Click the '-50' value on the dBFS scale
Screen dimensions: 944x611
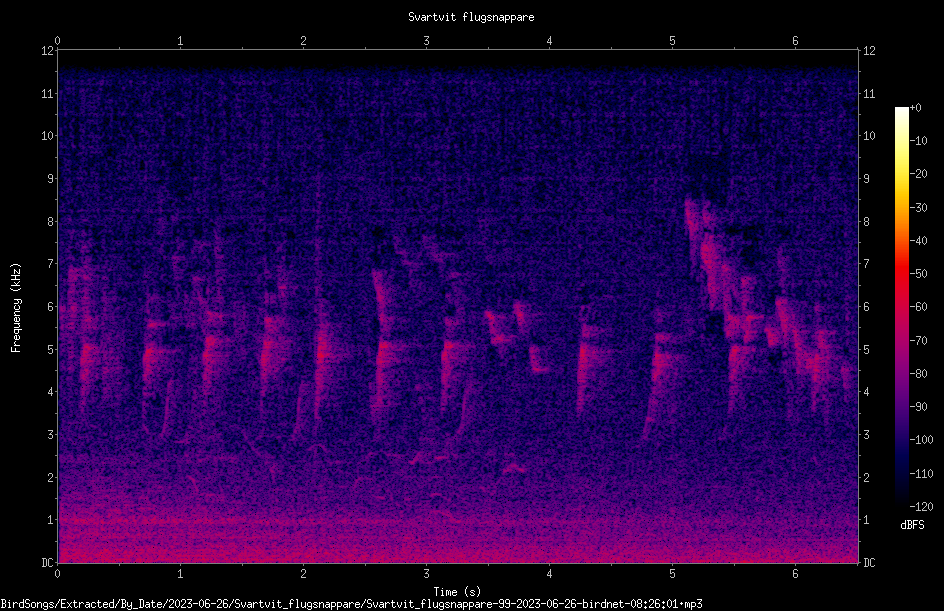pyautogui.click(x=919, y=274)
